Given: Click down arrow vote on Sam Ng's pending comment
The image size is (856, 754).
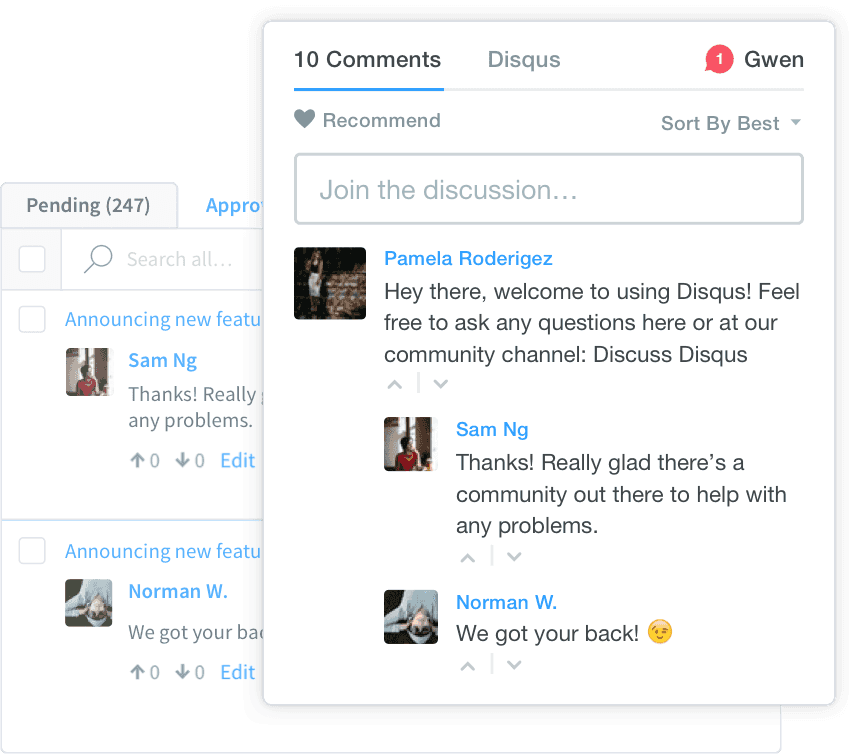Looking at the screenshot, I should (x=182, y=460).
